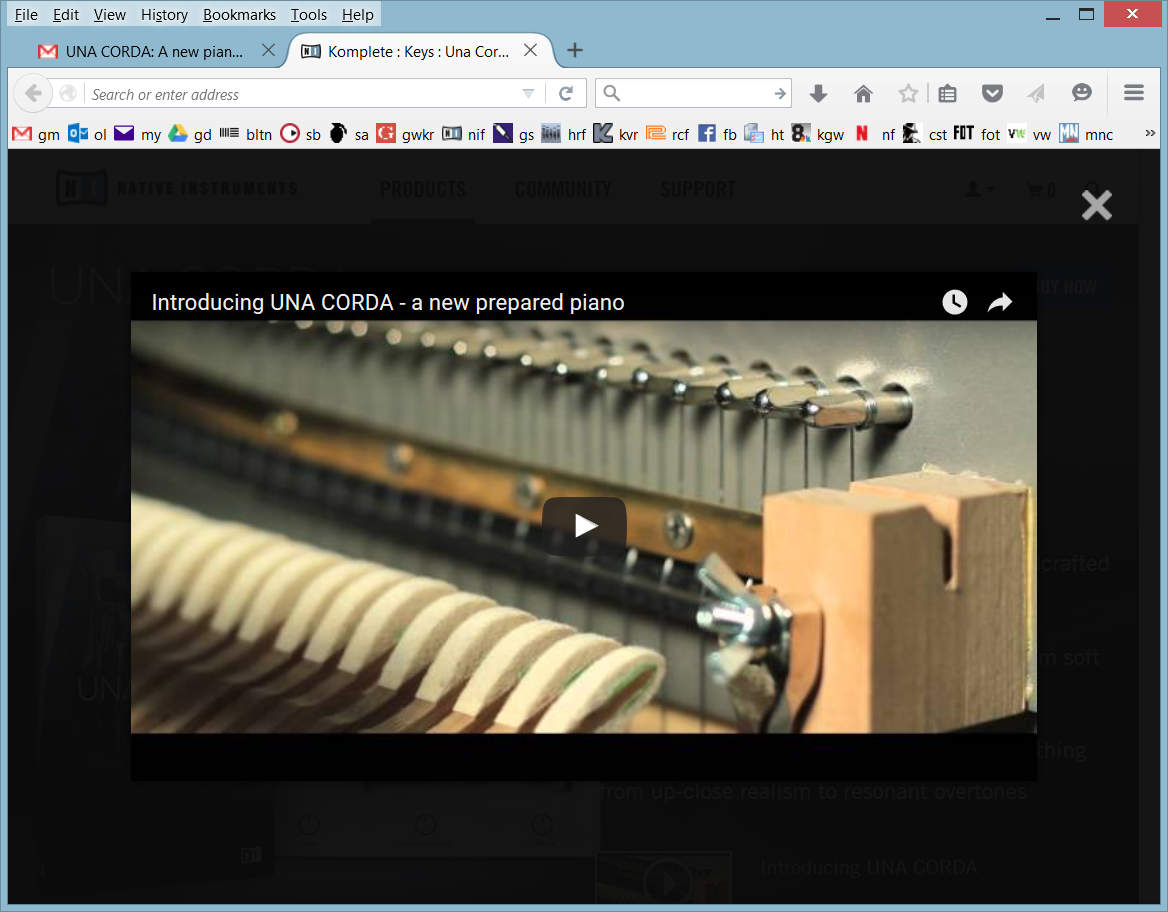
Task: Open the bltn bookmark
Action: pyautogui.click(x=246, y=134)
